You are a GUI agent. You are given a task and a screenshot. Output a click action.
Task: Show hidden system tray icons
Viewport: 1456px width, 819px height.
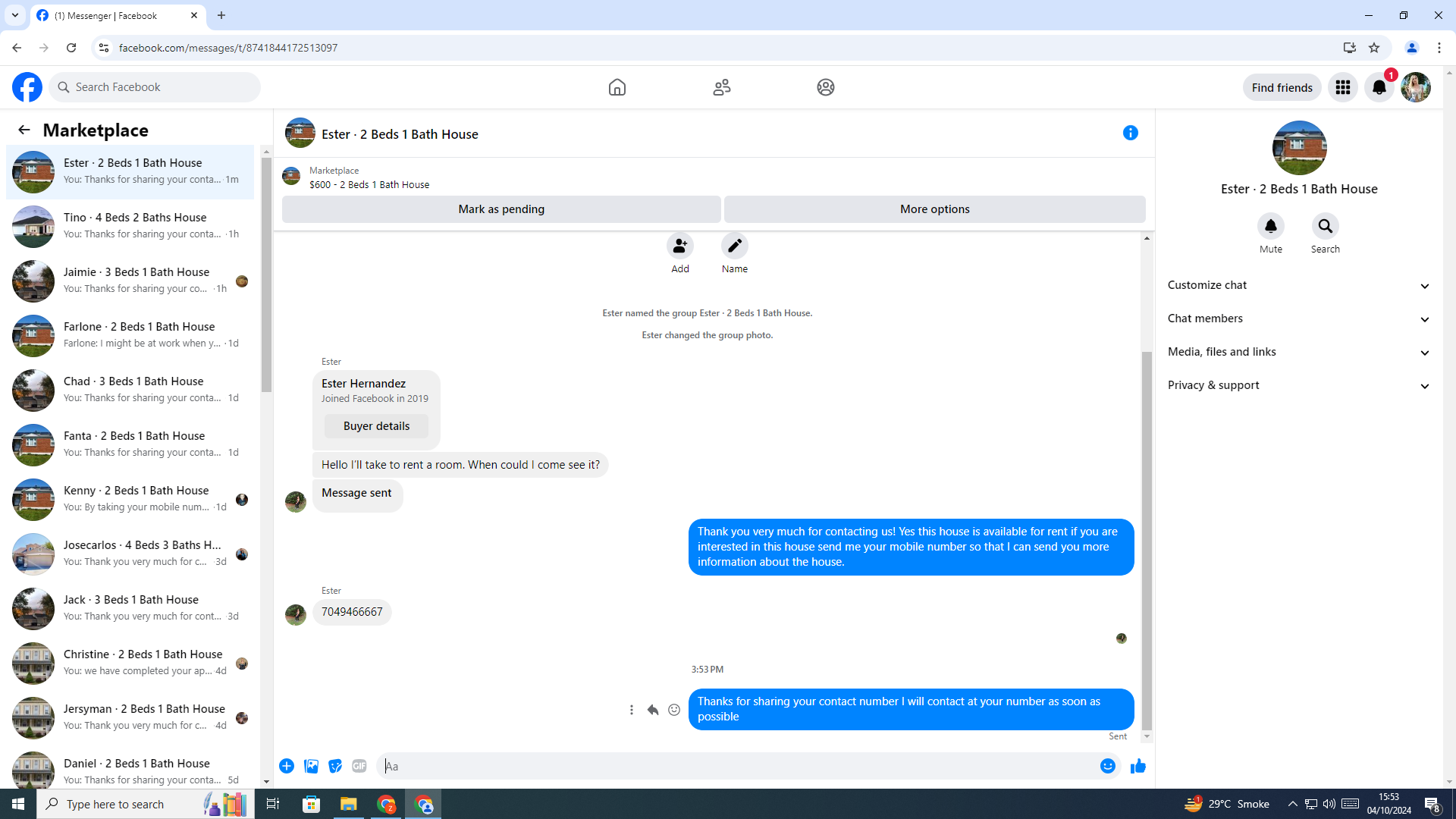coord(1293,804)
